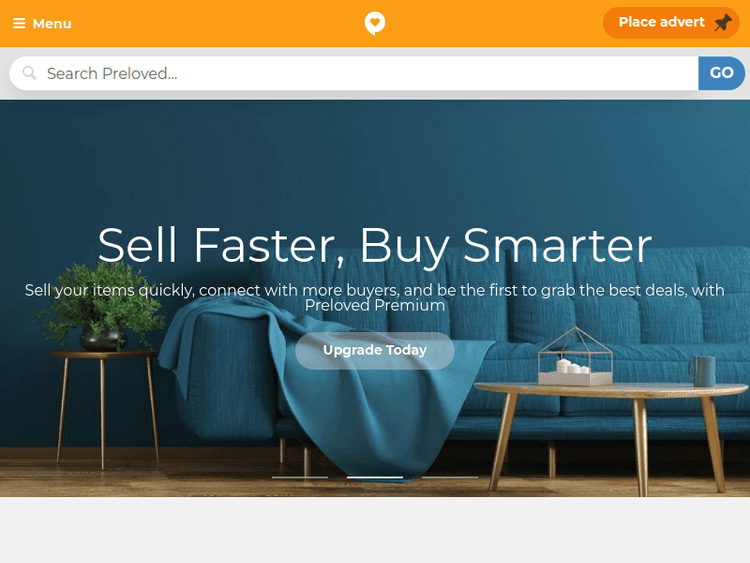Click the Sell Faster, Buy Smarter heading
The height and width of the screenshot is (563, 750).
[x=375, y=245]
